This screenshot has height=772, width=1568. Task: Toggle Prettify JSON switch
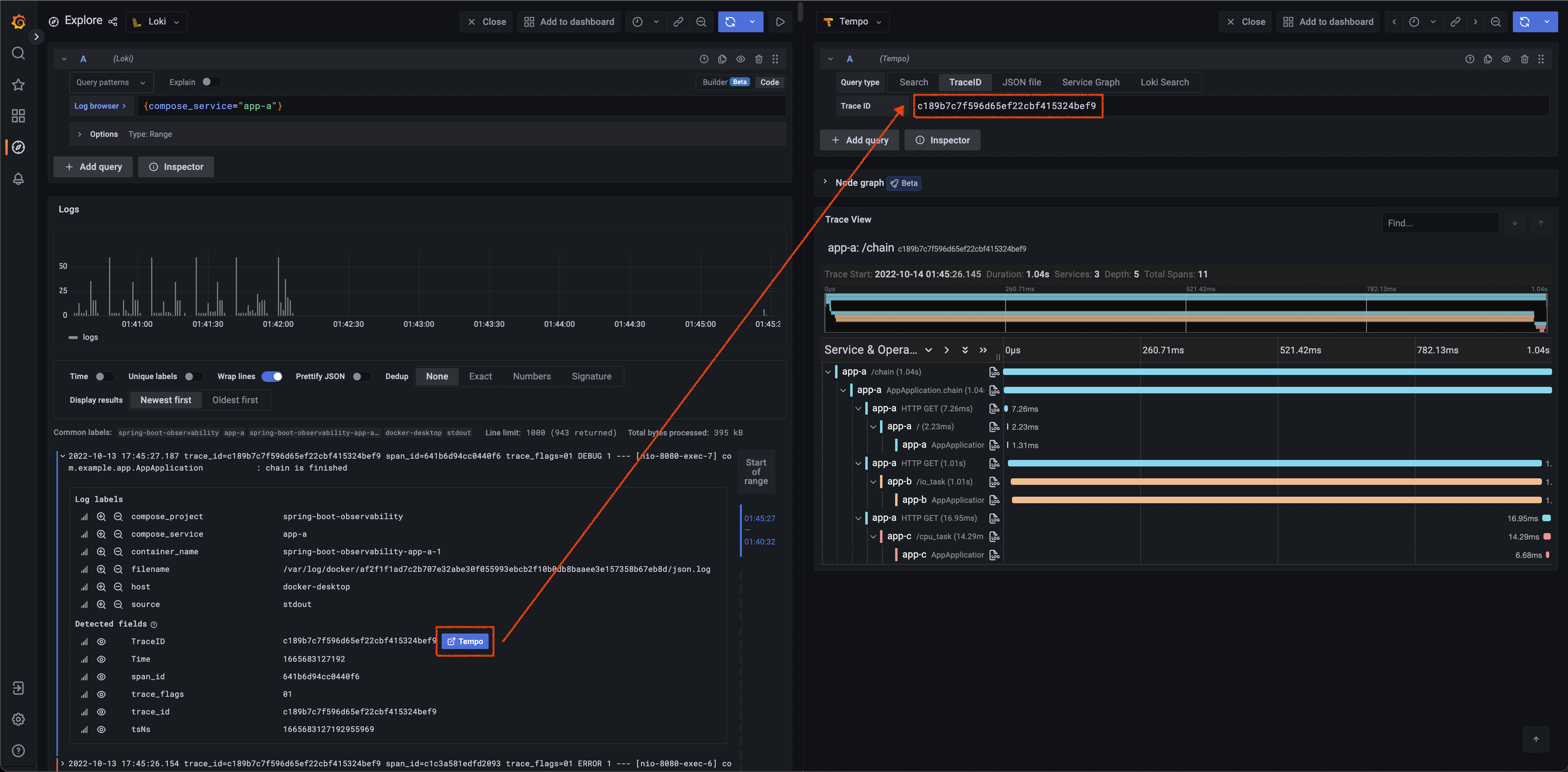tap(361, 377)
